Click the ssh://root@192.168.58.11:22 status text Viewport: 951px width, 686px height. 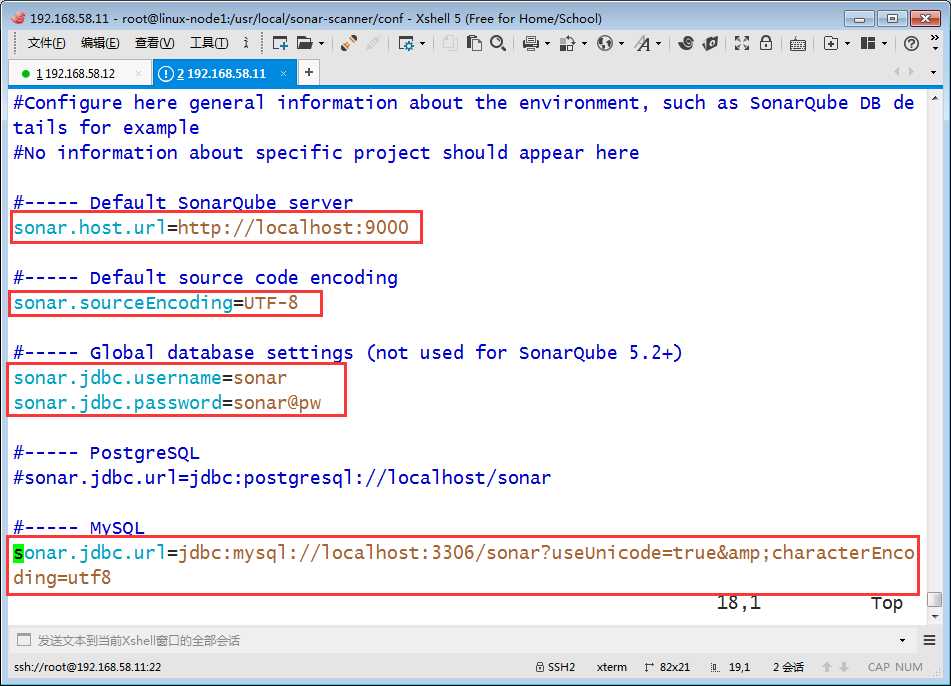(87, 667)
